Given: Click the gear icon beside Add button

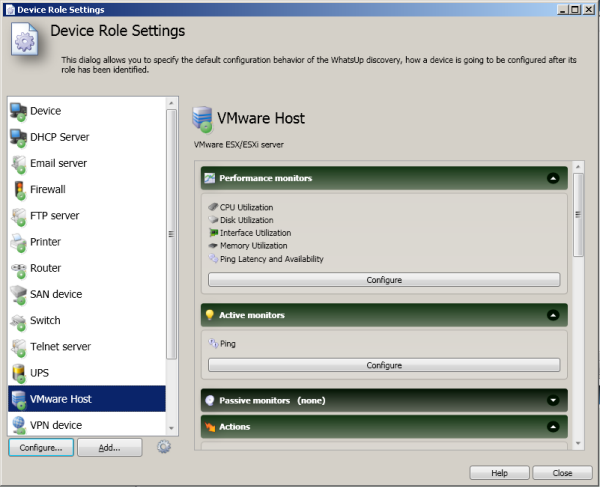Looking at the screenshot, I should [x=165, y=447].
